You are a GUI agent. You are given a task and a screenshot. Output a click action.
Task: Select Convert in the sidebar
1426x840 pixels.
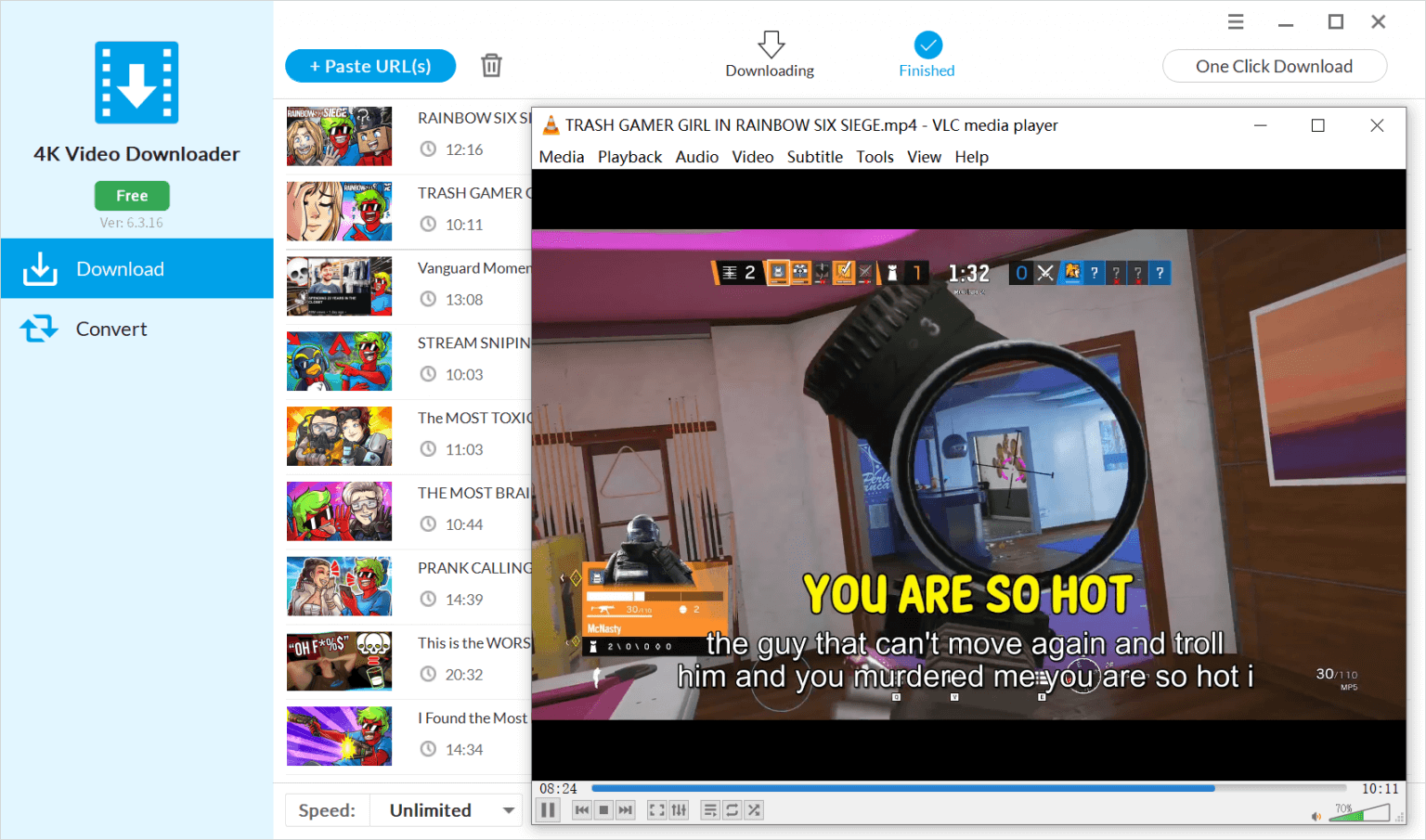(x=110, y=329)
